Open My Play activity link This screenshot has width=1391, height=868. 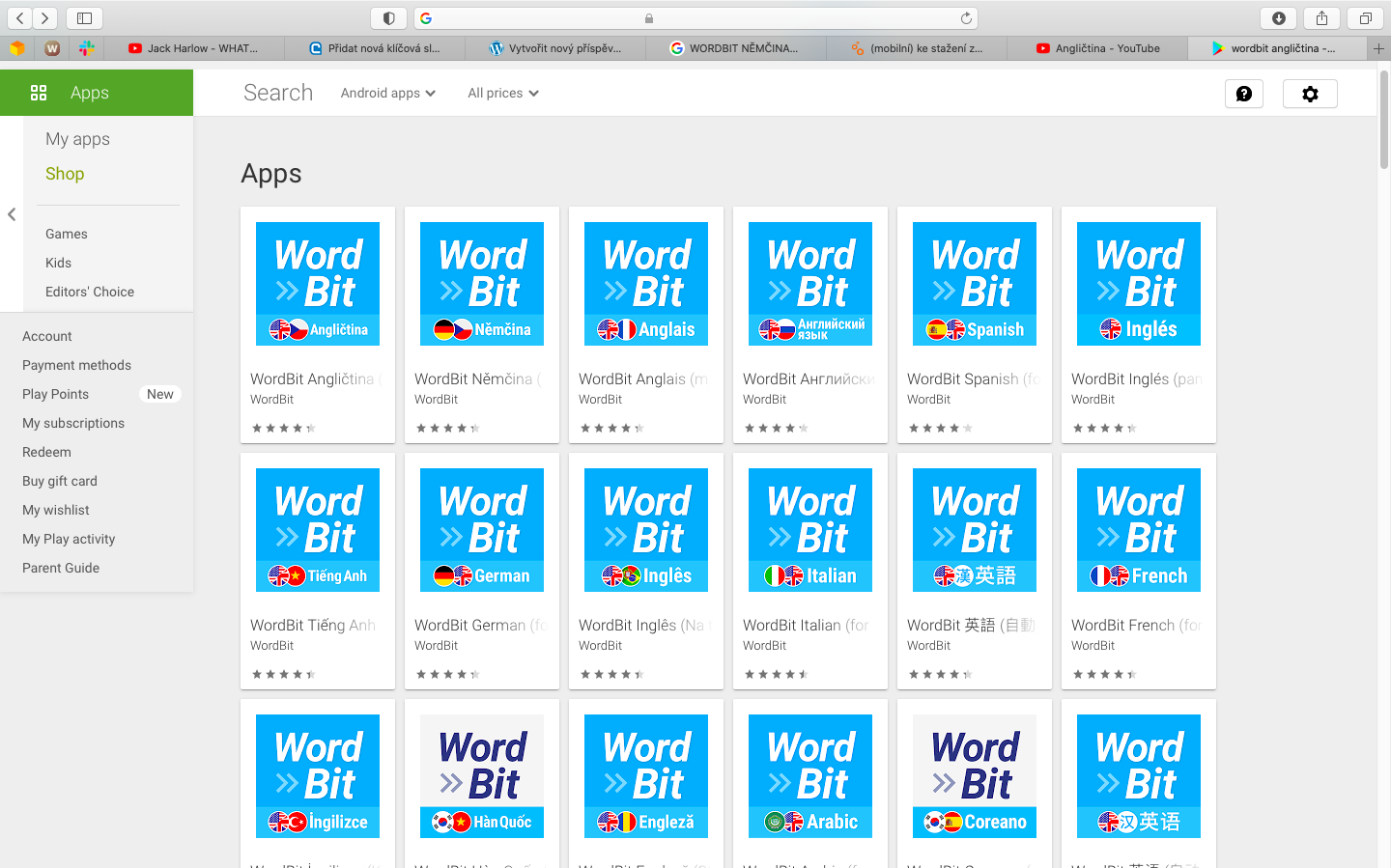[69, 539]
